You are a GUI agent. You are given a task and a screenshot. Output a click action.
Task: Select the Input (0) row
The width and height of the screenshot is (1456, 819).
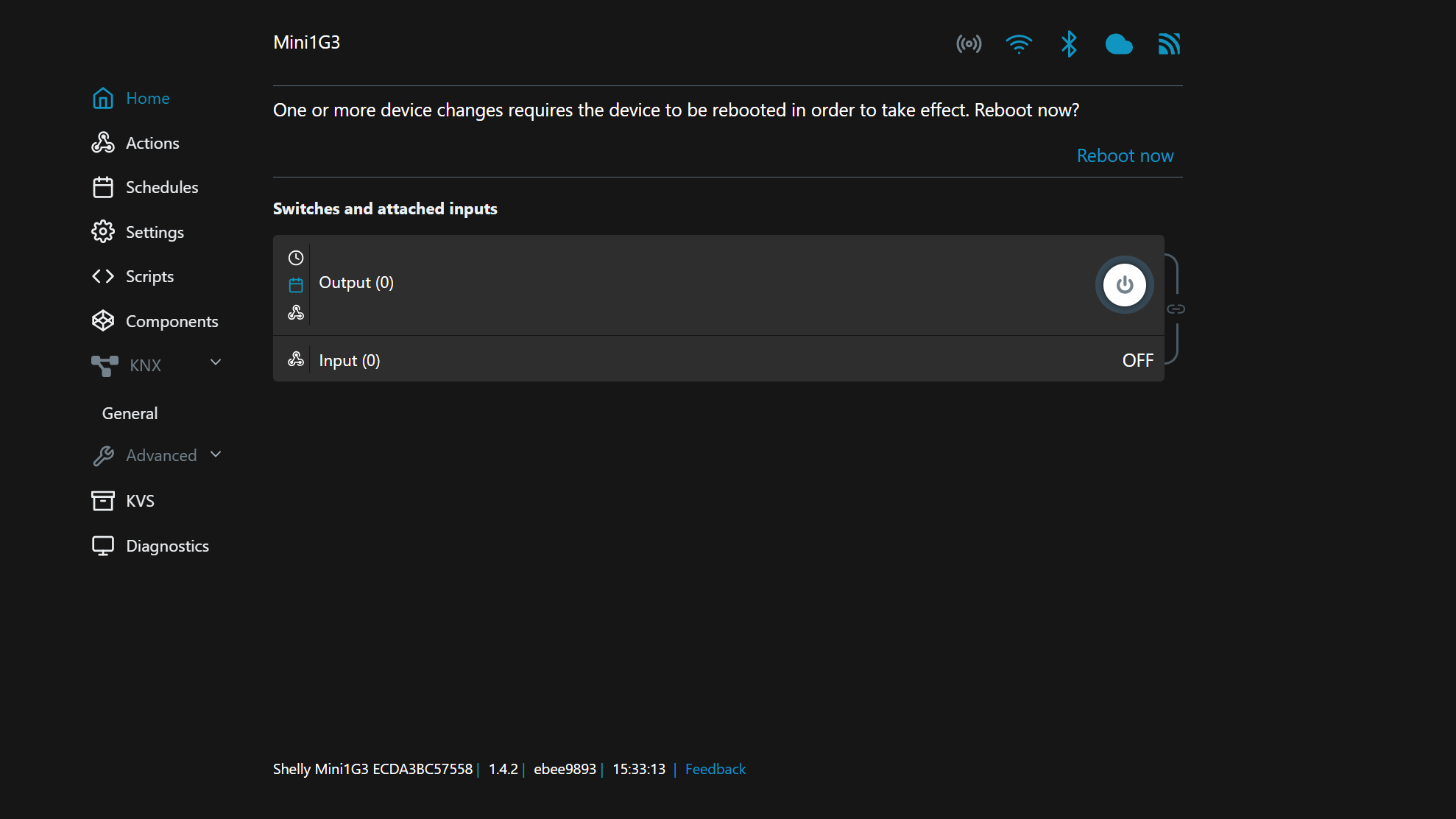(x=718, y=360)
